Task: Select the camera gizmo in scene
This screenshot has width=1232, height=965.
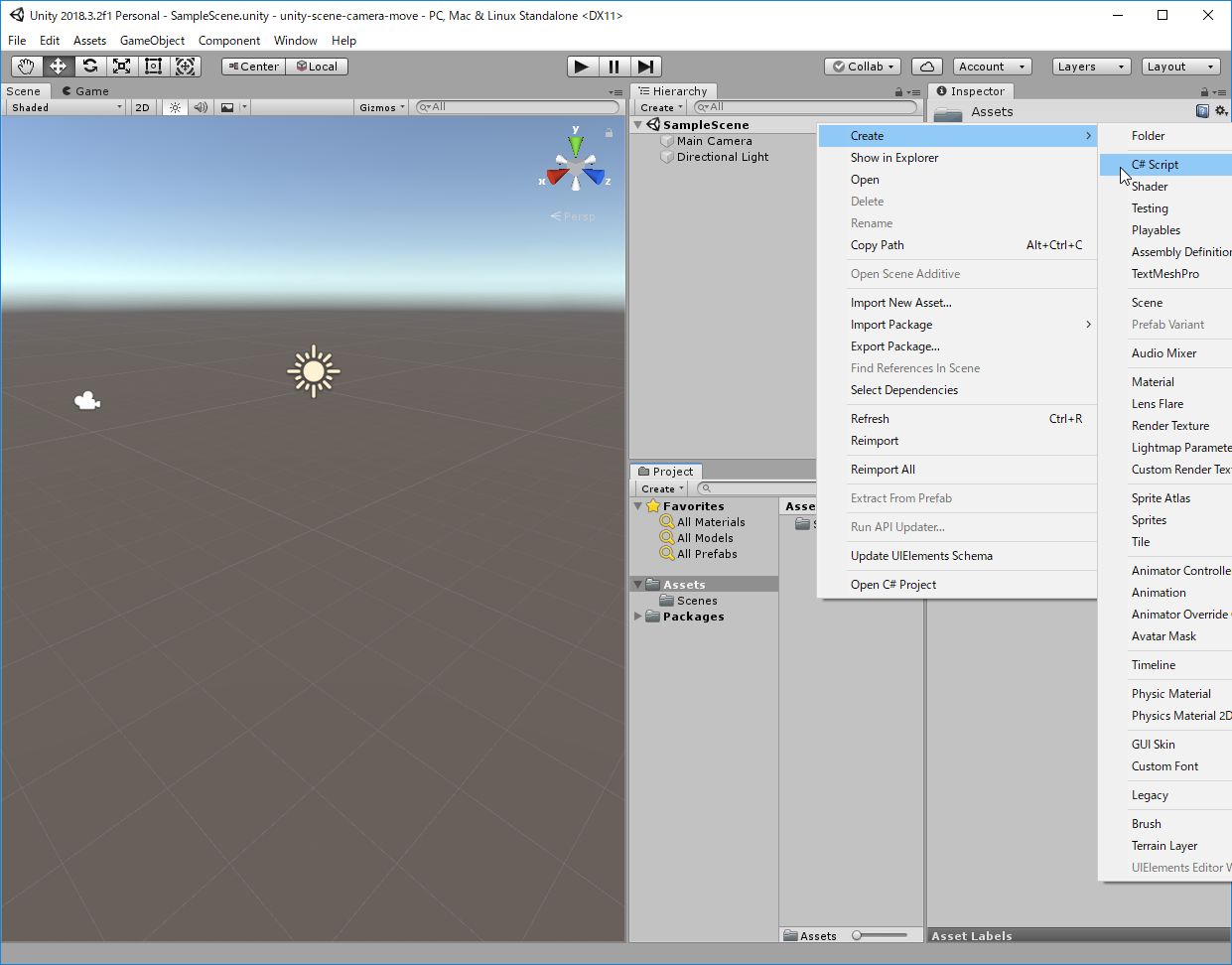Action: point(87,401)
